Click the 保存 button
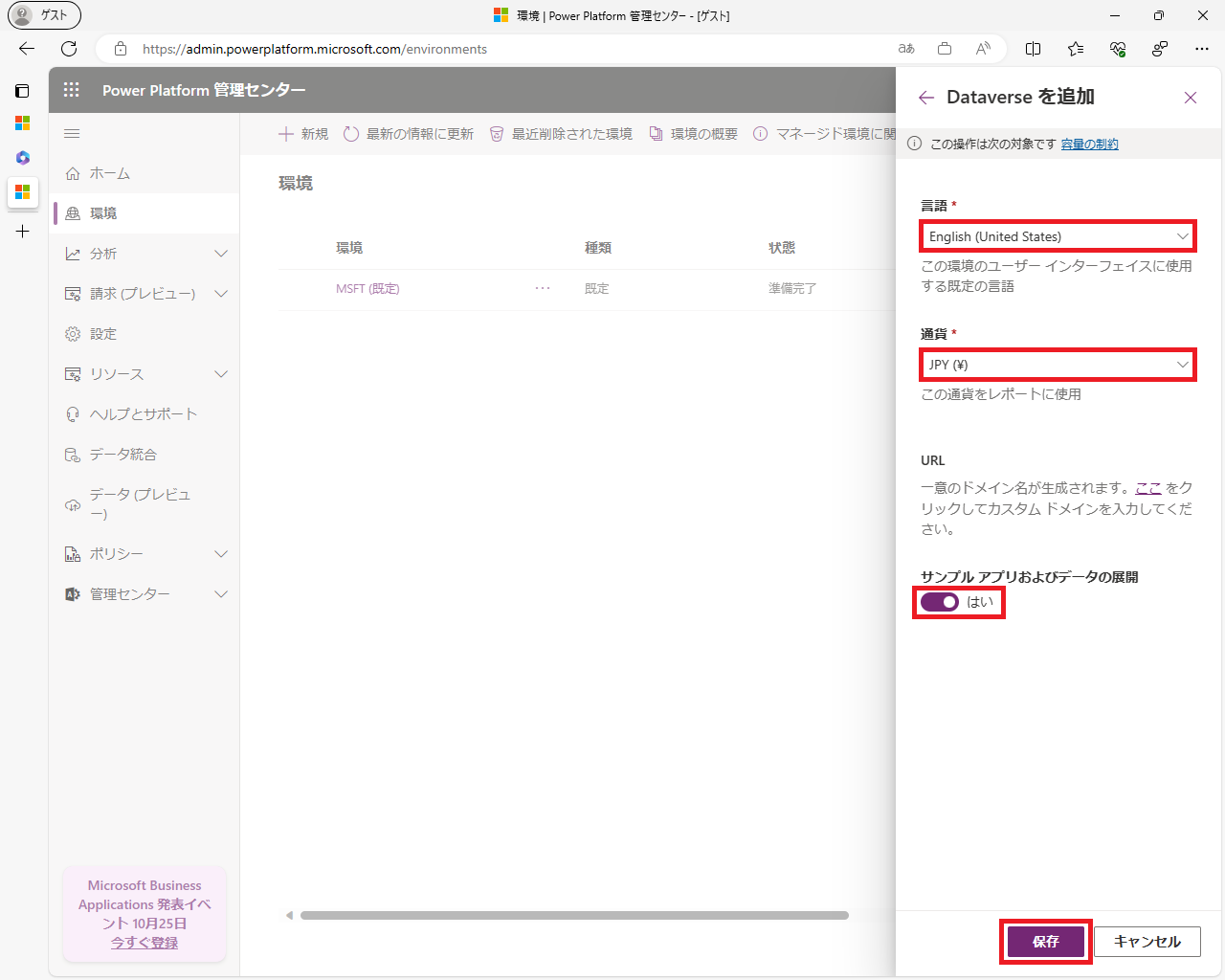 click(1046, 942)
